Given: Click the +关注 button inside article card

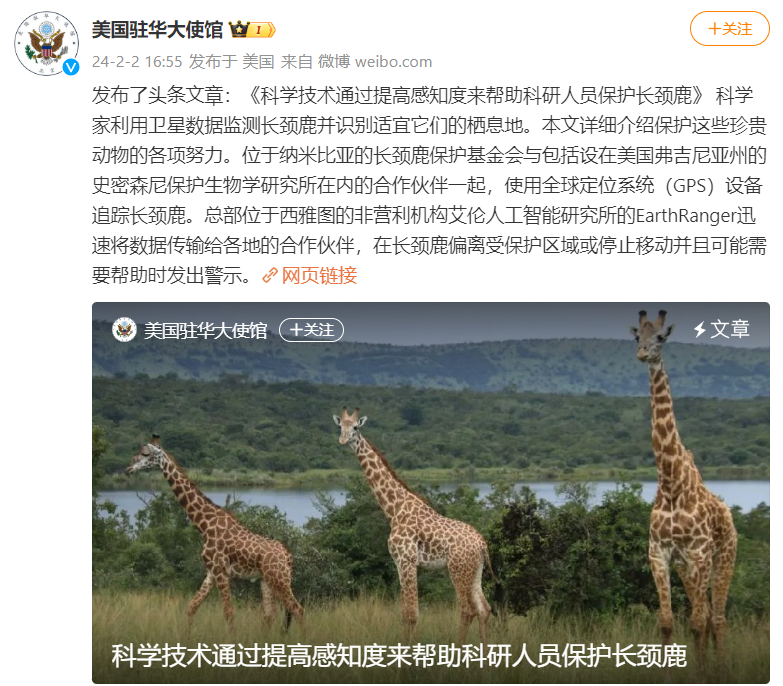Looking at the screenshot, I should [311, 330].
